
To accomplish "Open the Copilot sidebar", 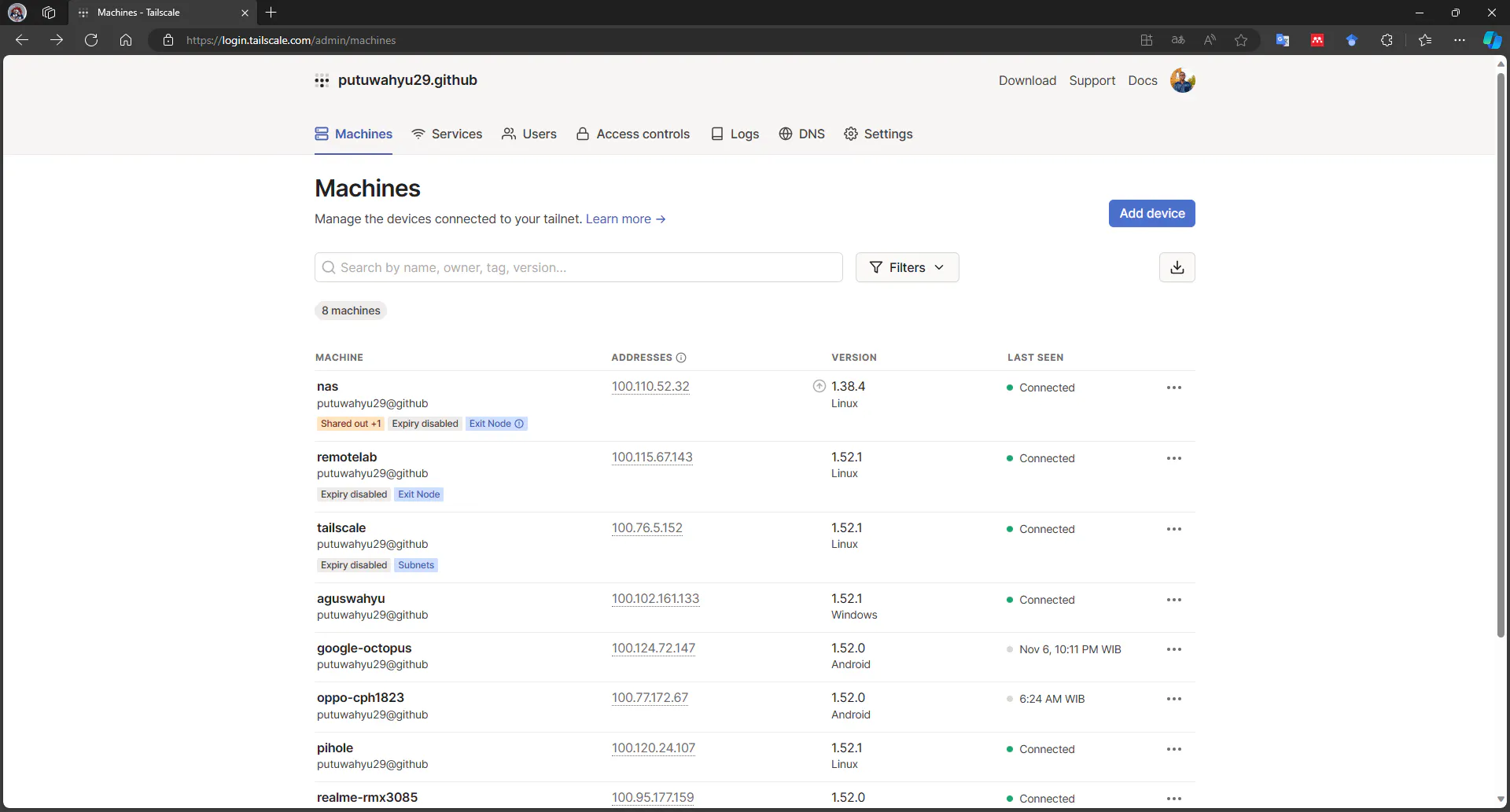I will [1492, 40].
